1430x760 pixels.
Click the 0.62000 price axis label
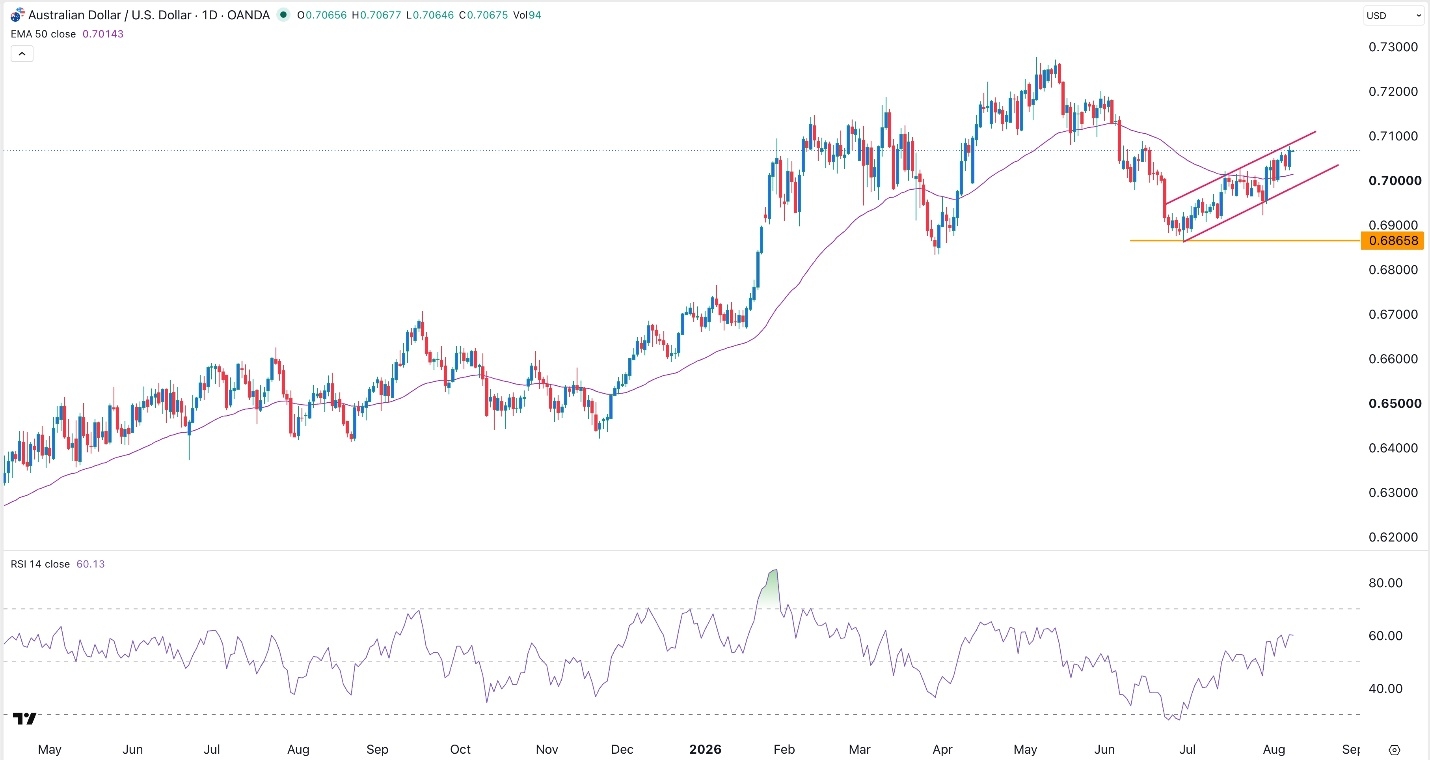pos(1393,538)
